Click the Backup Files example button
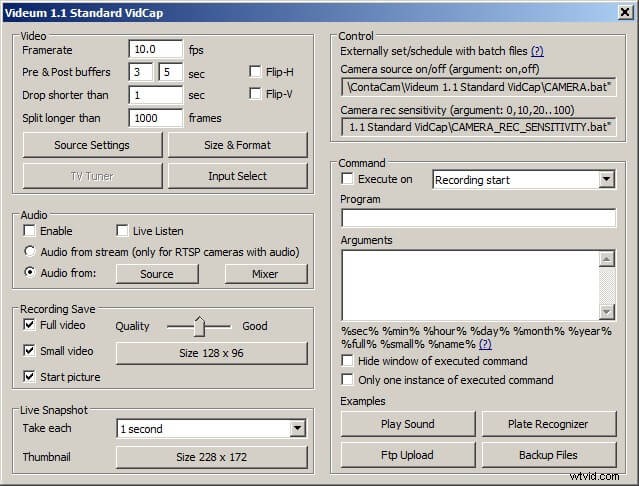The image size is (639, 486). 549,455
